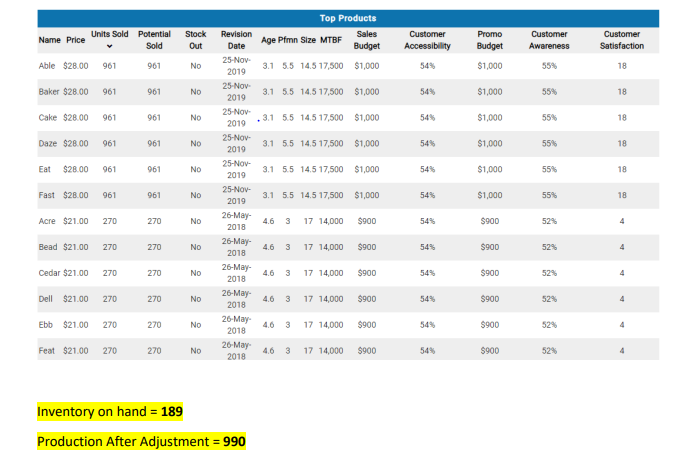This screenshot has width=677, height=456.
Task: Click Revision Date 25-Nov-2019 in Eat row
Action: tap(236, 170)
